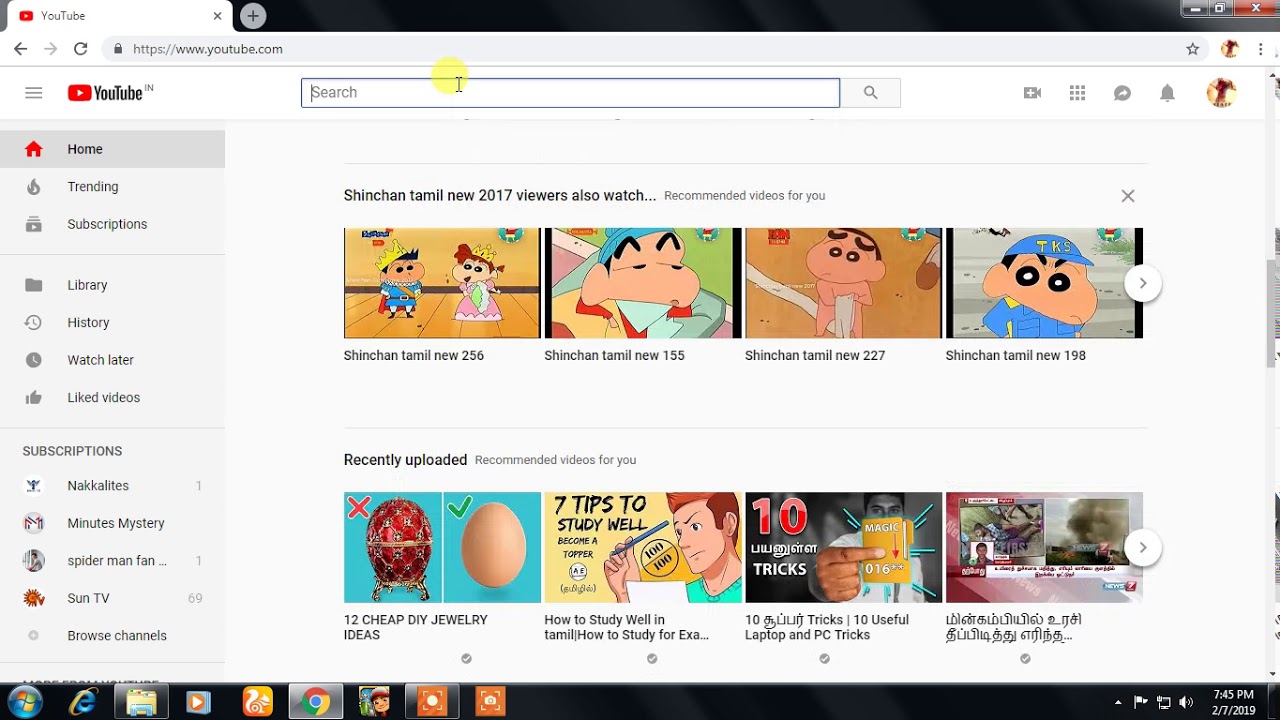The height and width of the screenshot is (720, 1280).
Task: Show more Shinchan videos with the next arrow
Action: tap(1142, 283)
